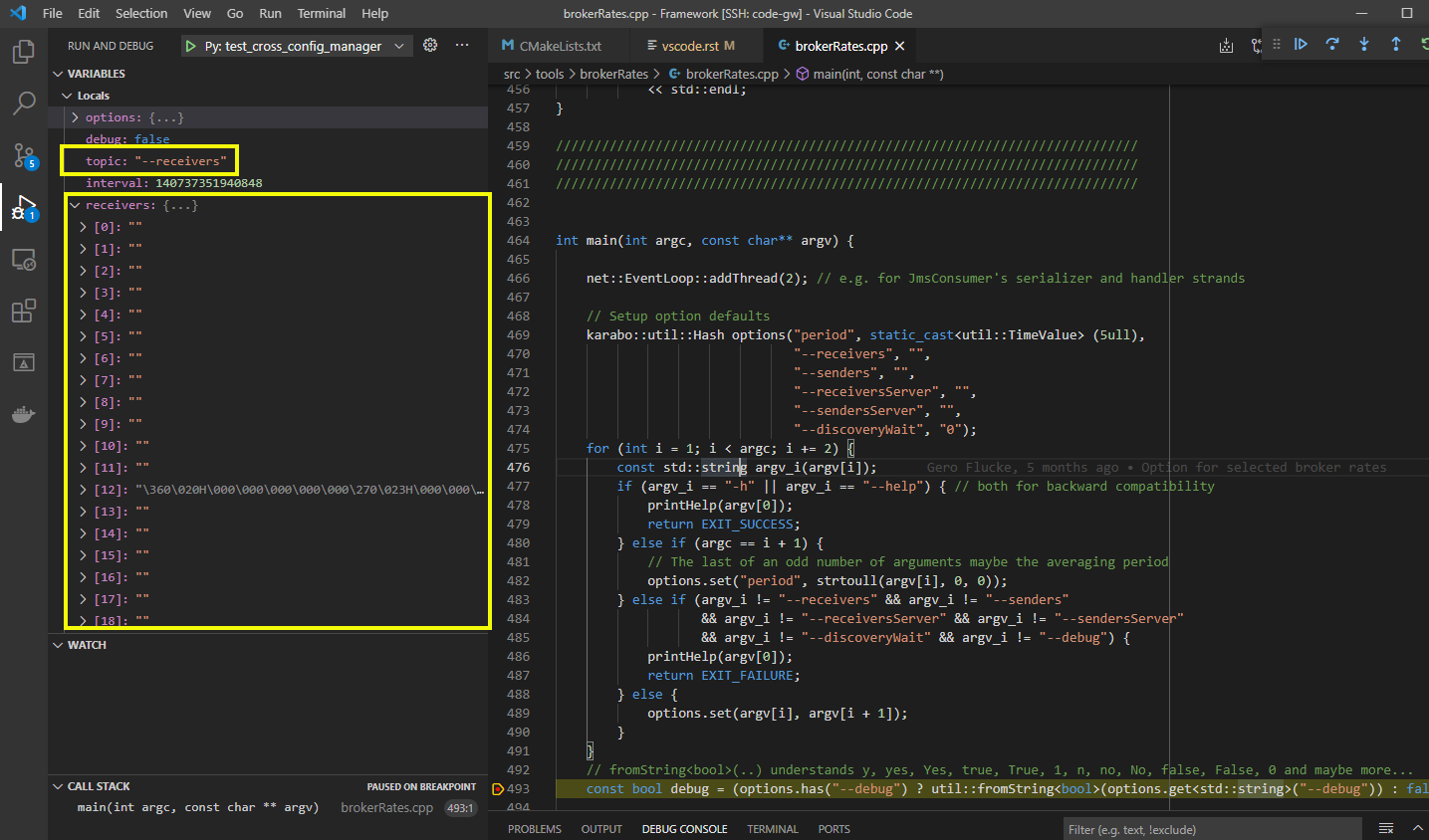Viewport: 1429px width, 840px height.
Task: Open the test/project view icon below Extensions
Action: click(23, 363)
